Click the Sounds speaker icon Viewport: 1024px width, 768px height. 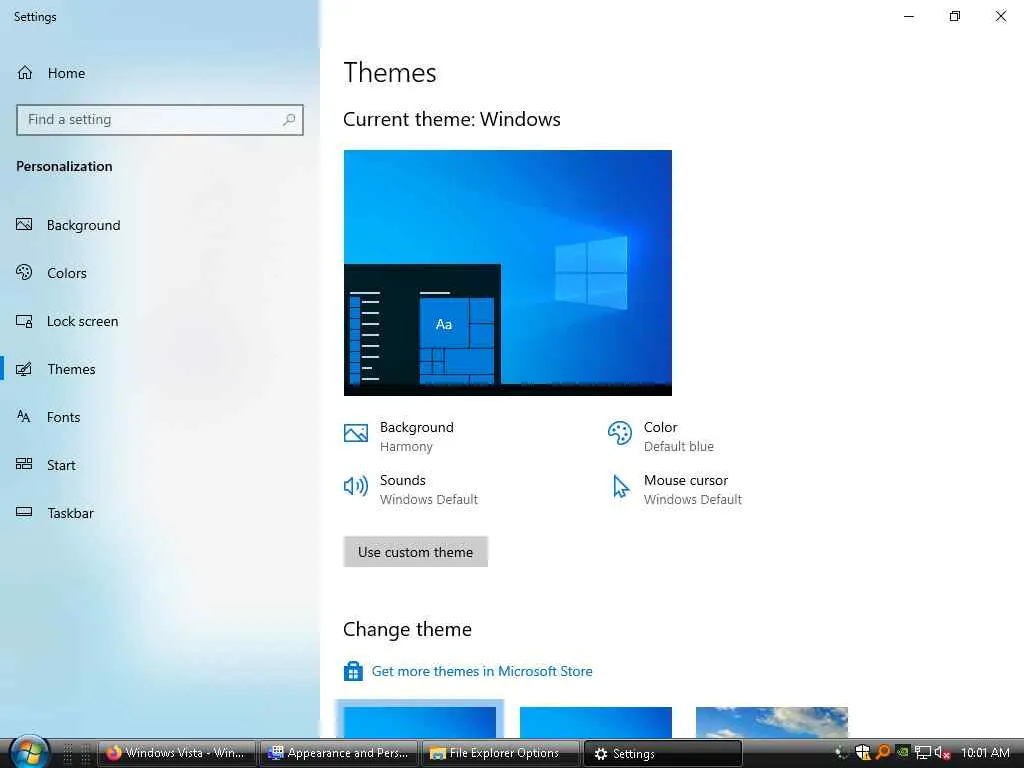point(356,486)
